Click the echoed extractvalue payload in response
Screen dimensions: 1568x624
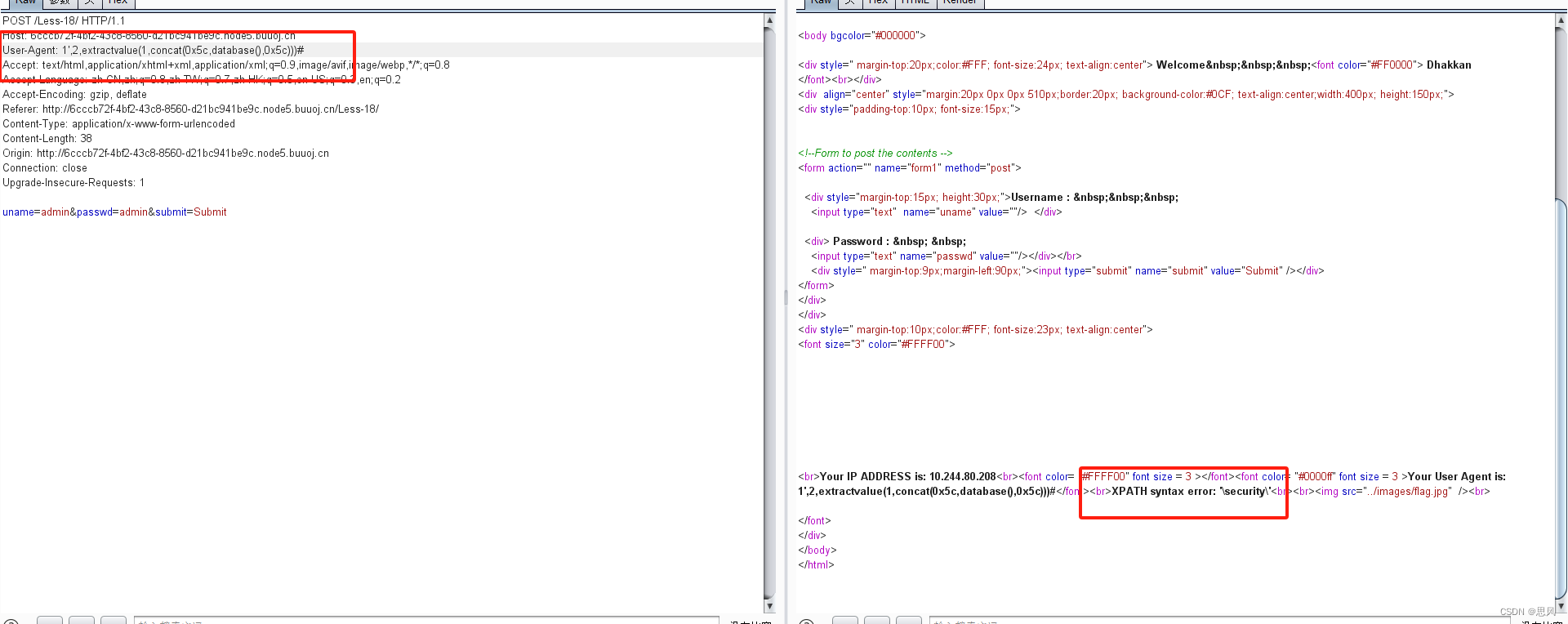(x=927, y=491)
